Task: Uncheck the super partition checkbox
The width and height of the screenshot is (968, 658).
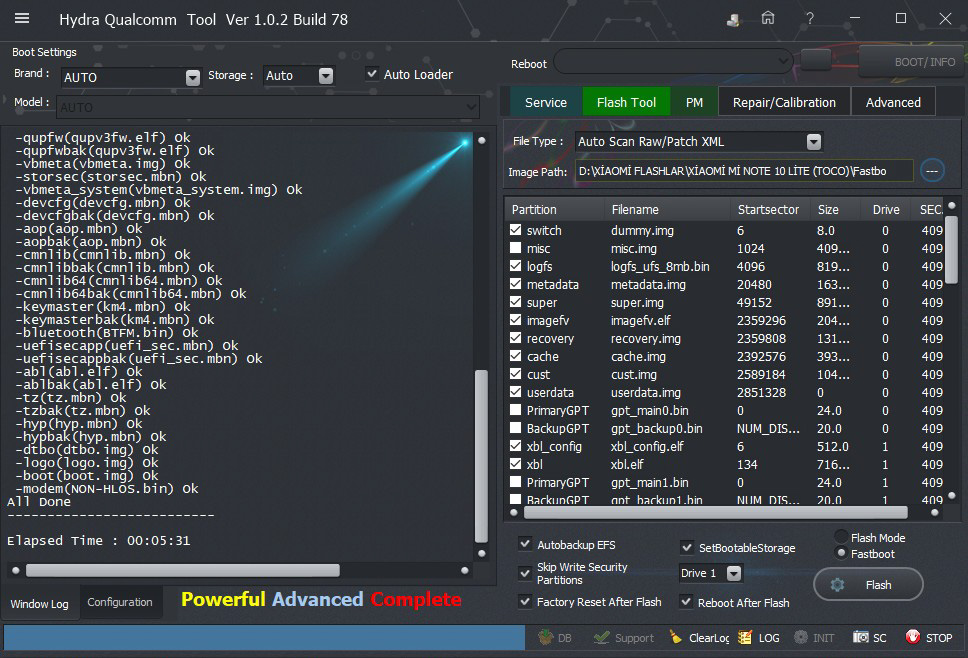Action: [515, 302]
